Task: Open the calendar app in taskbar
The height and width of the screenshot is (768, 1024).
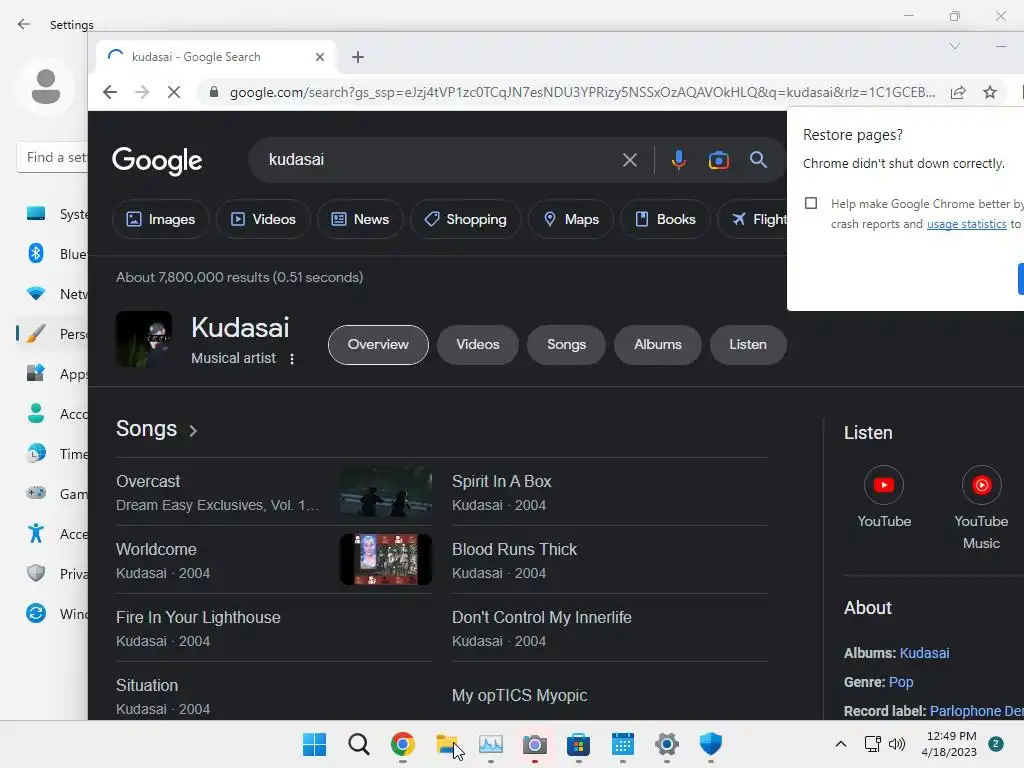Action: click(622, 744)
